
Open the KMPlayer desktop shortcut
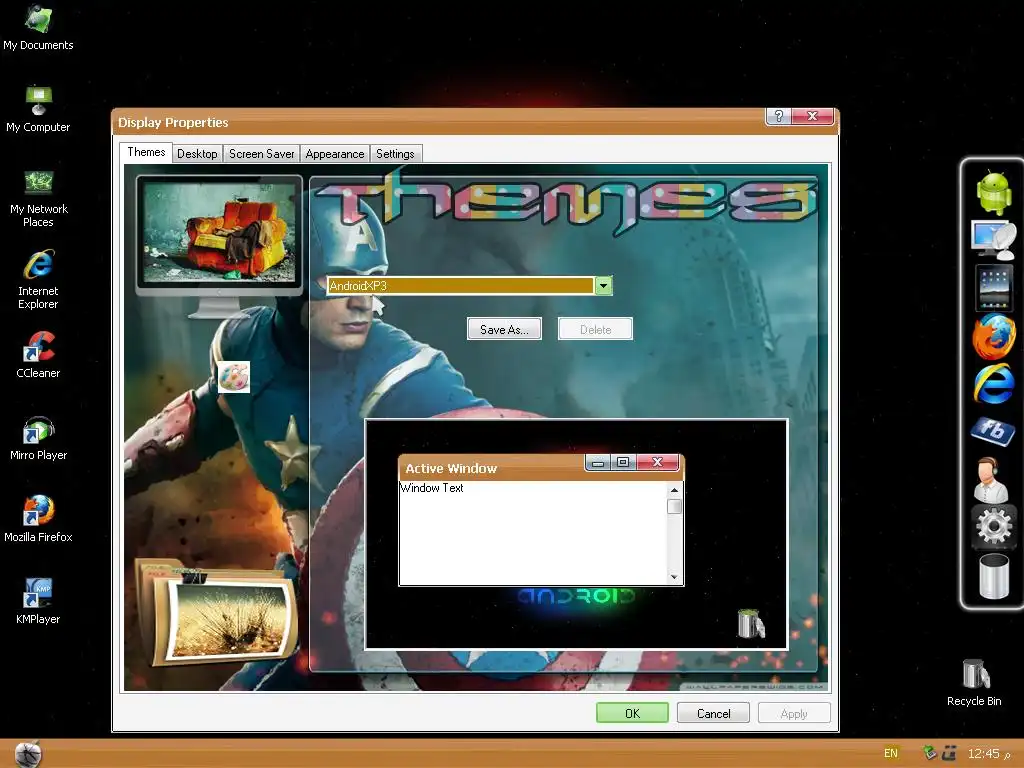click(38, 601)
